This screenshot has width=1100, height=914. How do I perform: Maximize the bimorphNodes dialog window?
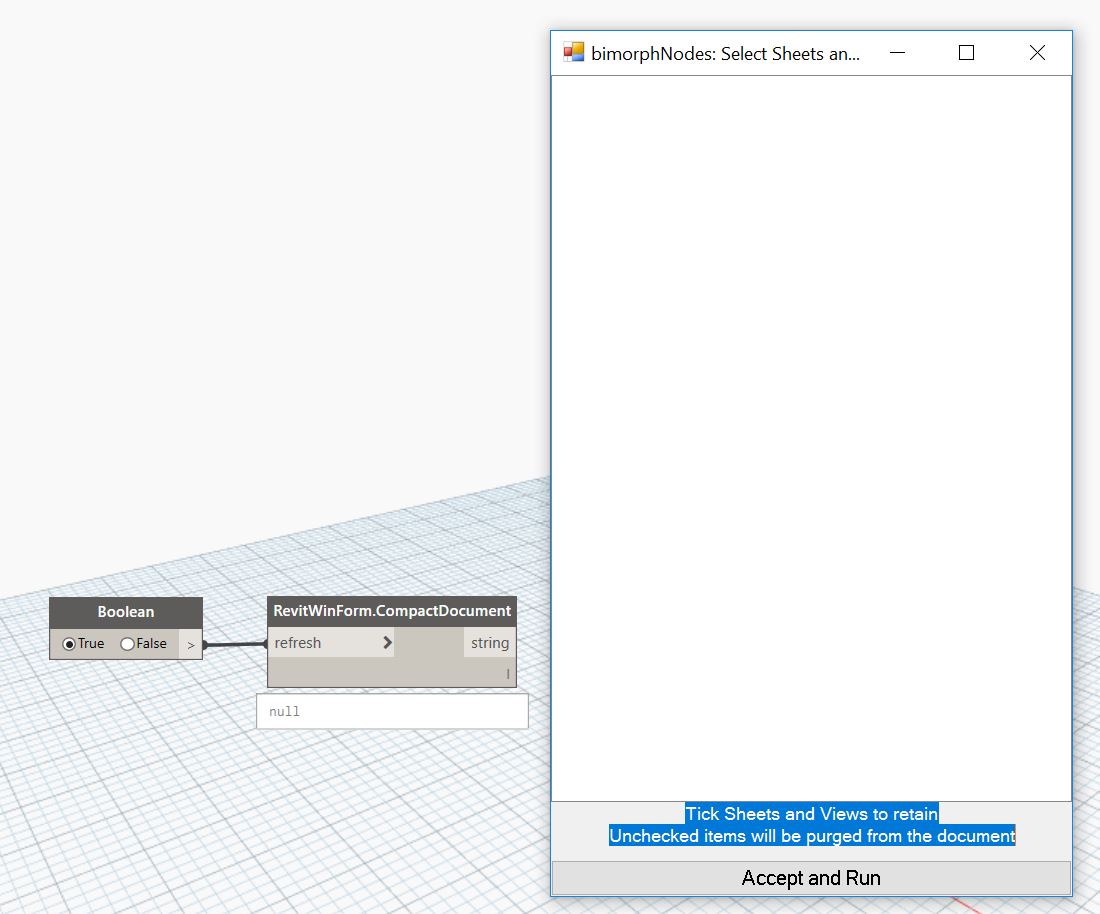point(966,52)
